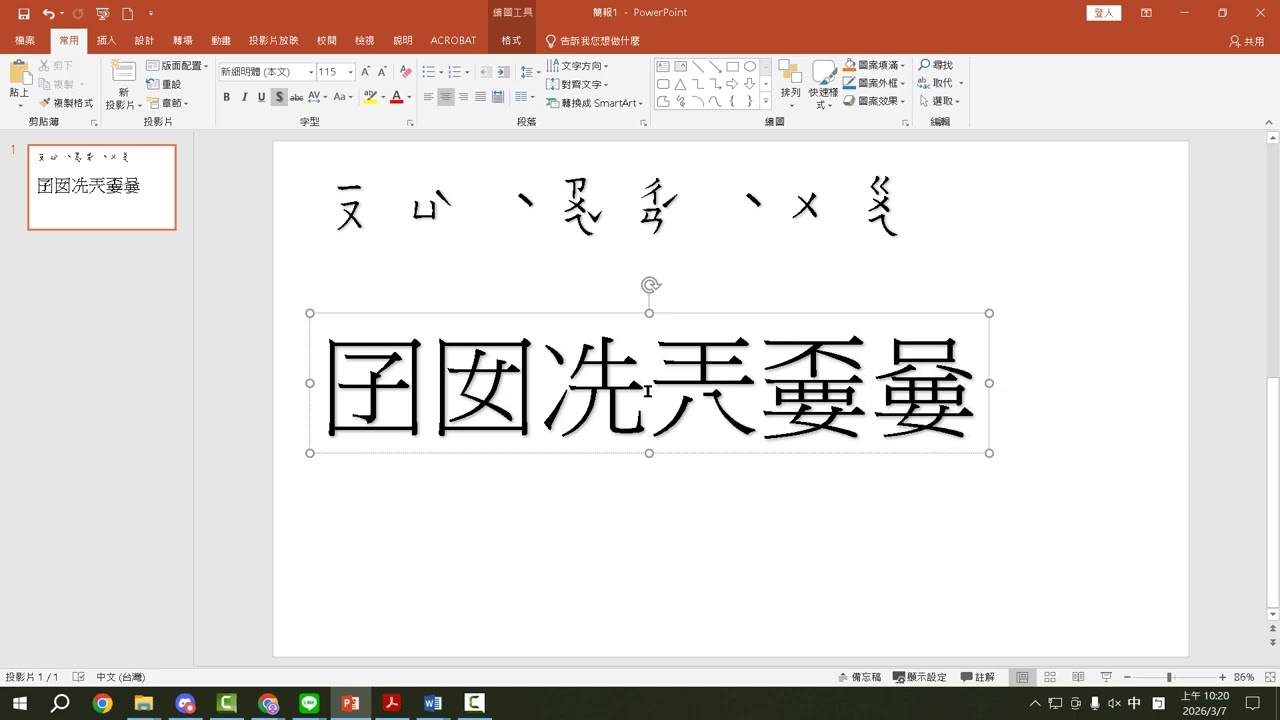Click Reset slide (重設) icon
1280x720 pixels.
coord(164,85)
